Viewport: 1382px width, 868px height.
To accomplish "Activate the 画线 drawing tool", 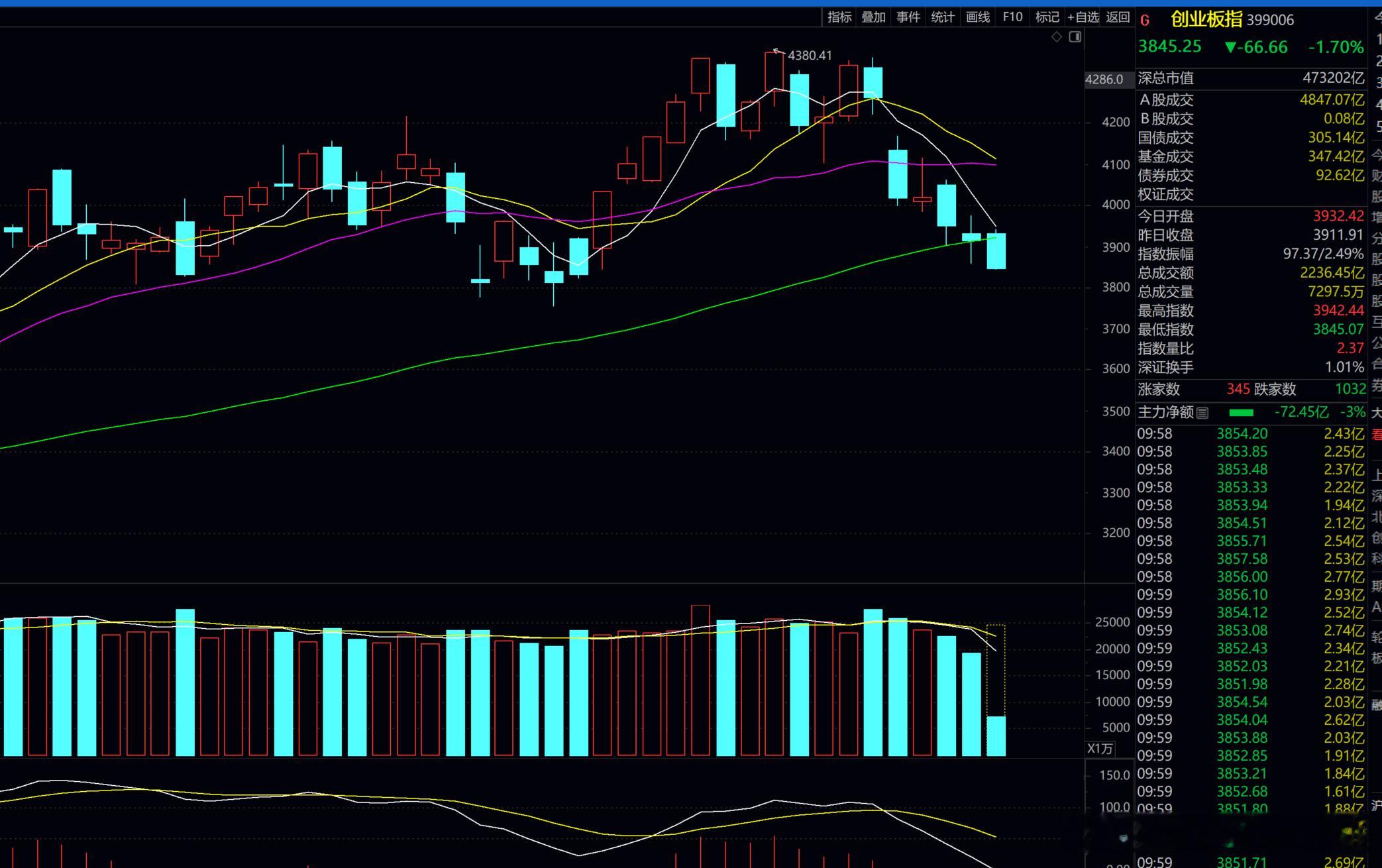I will pos(977,17).
